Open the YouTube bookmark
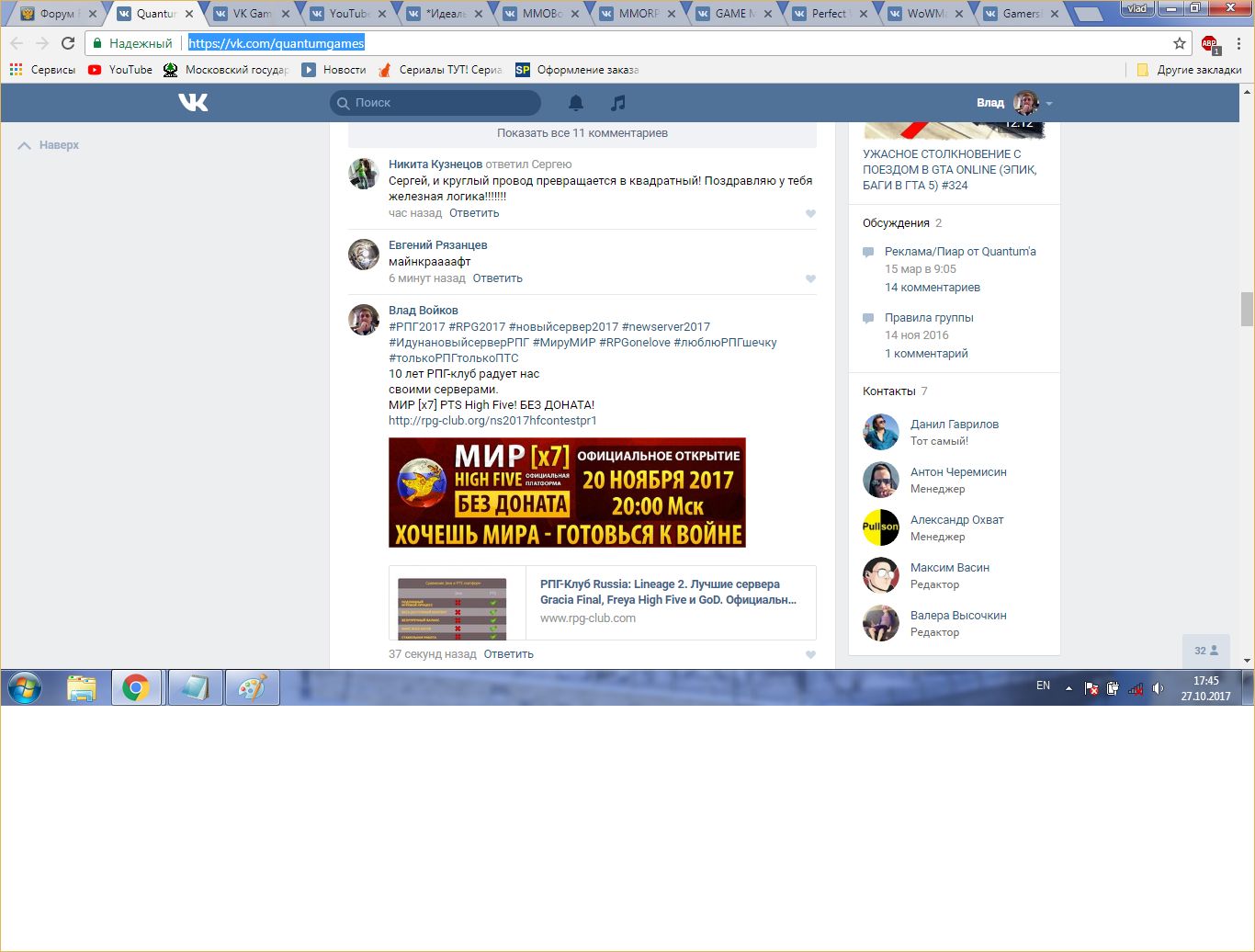Screen dimensions: 1255x952 [x=120, y=69]
